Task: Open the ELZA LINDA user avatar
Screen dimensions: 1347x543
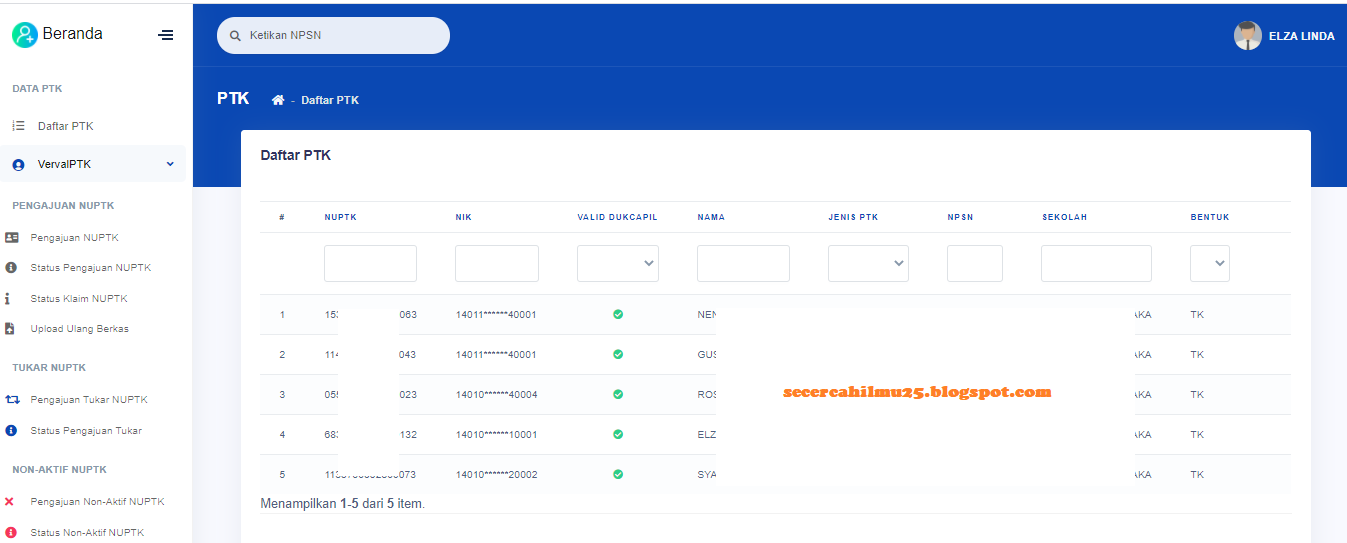Action: 1247,36
